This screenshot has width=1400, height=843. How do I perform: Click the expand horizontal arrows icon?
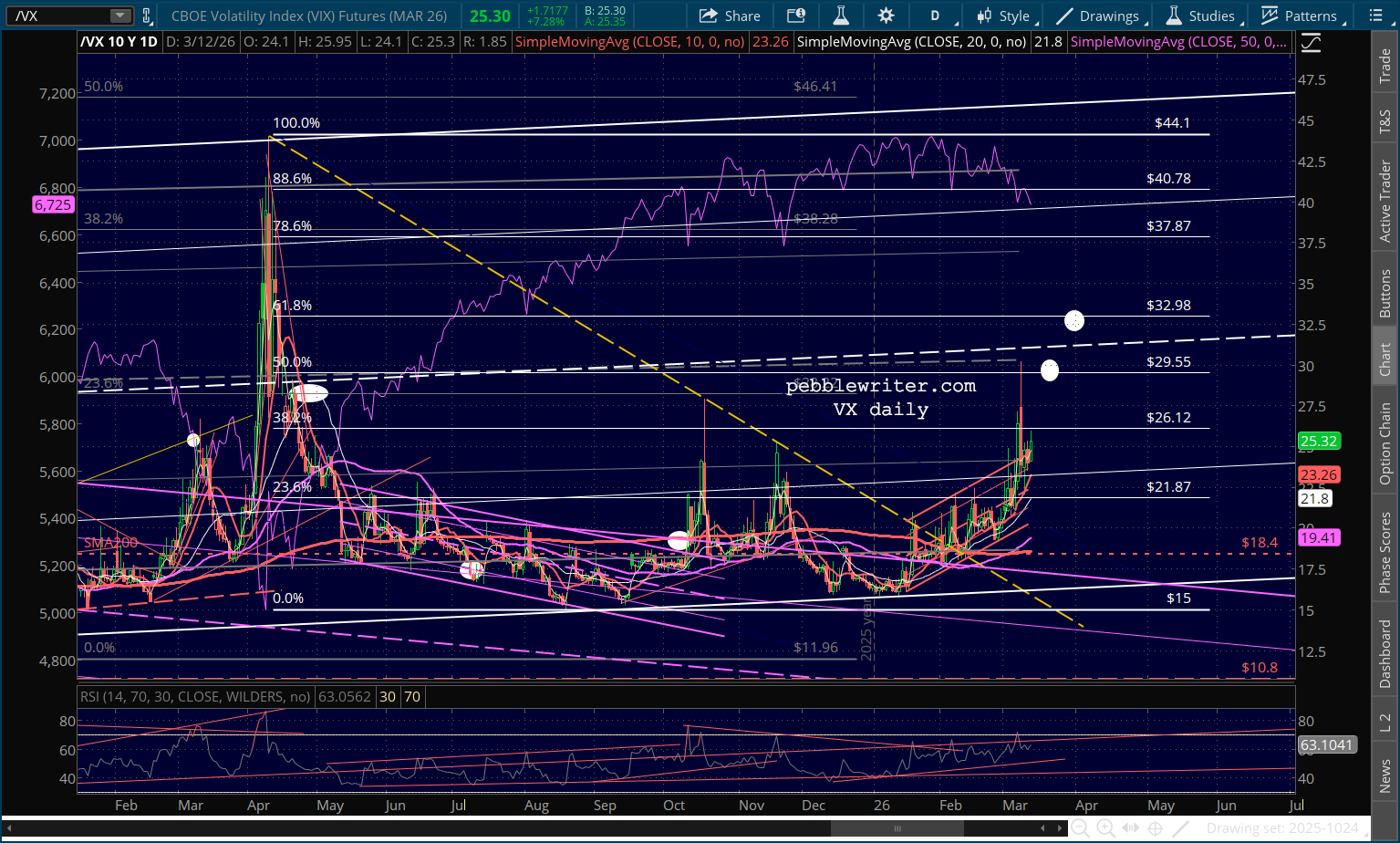tap(1131, 827)
